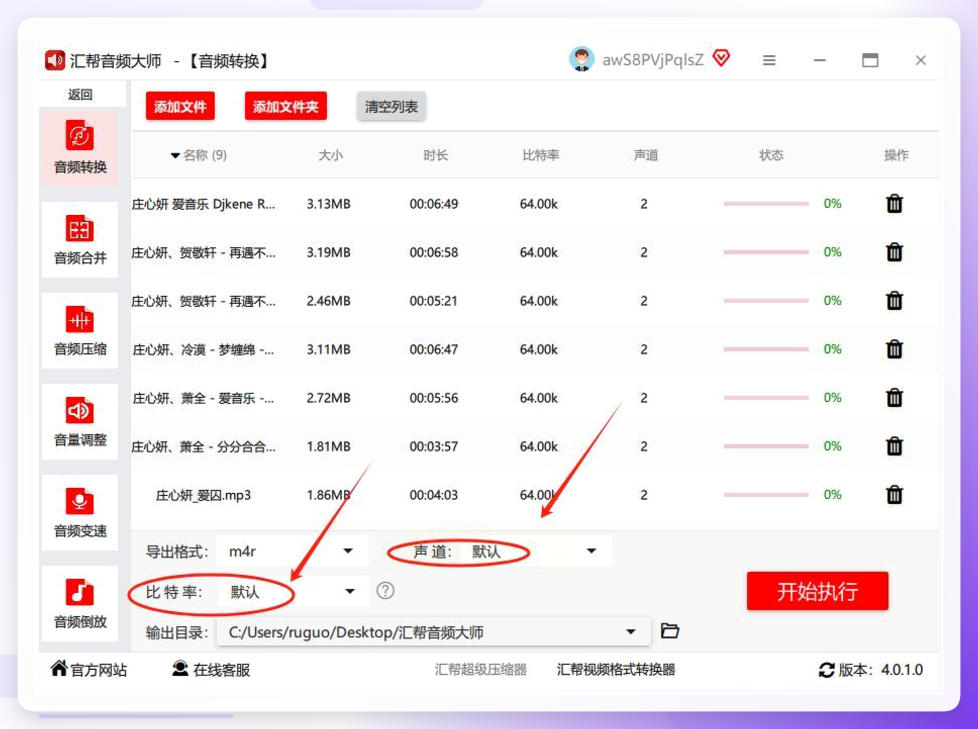Delete the 庄心妍_爱囚.mp3 row
The image size is (978, 729).
click(x=894, y=495)
